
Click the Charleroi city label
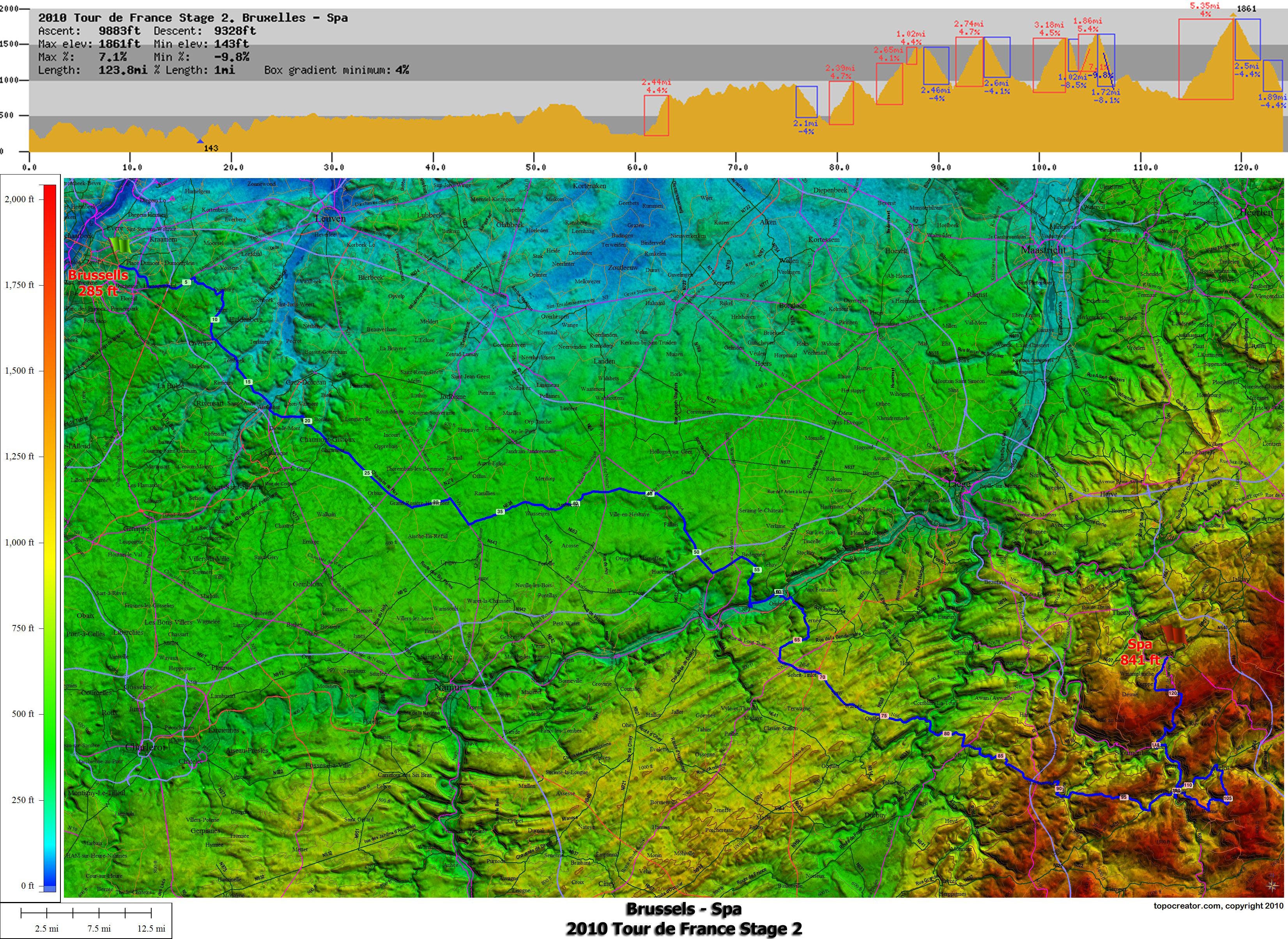tap(146, 747)
